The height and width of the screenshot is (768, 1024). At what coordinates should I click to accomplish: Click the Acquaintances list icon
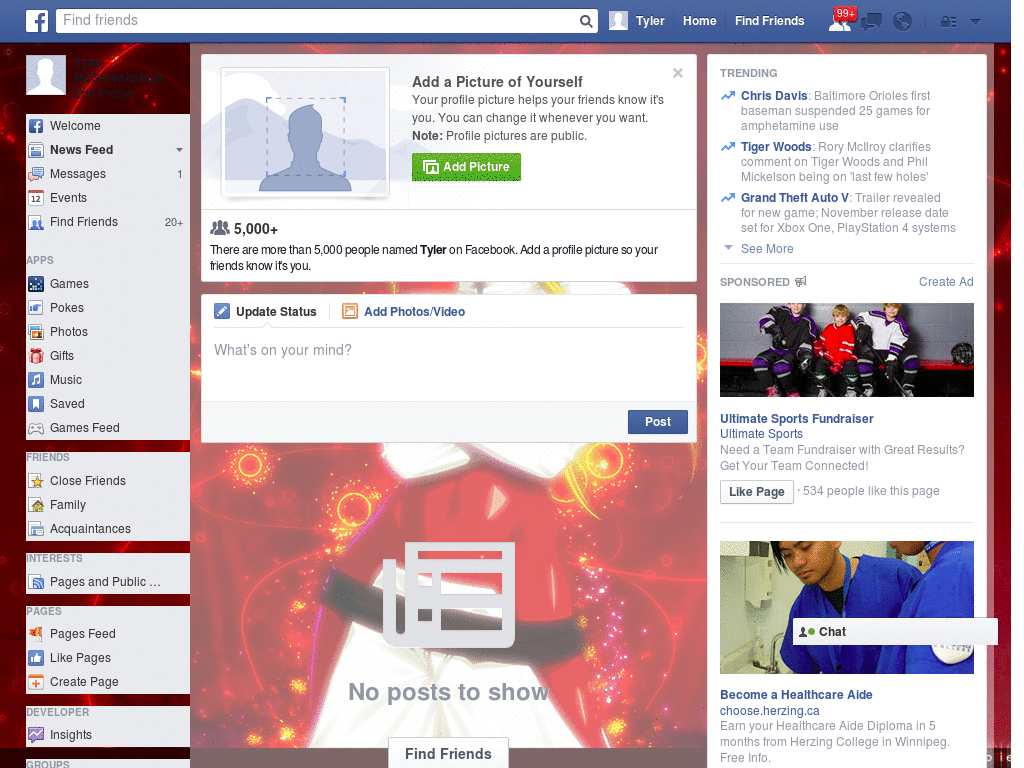(x=36, y=529)
